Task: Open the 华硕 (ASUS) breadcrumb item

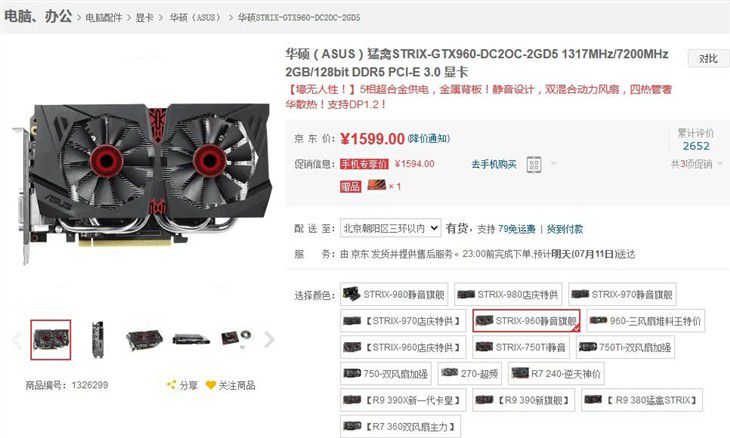Action: (x=195, y=18)
